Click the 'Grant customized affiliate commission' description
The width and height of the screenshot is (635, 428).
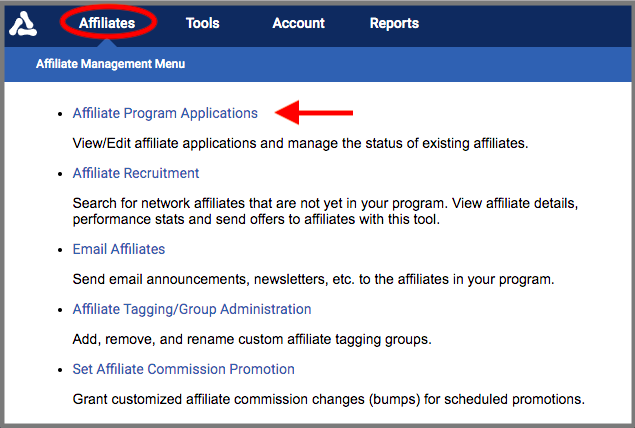pyautogui.click(x=328, y=399)
